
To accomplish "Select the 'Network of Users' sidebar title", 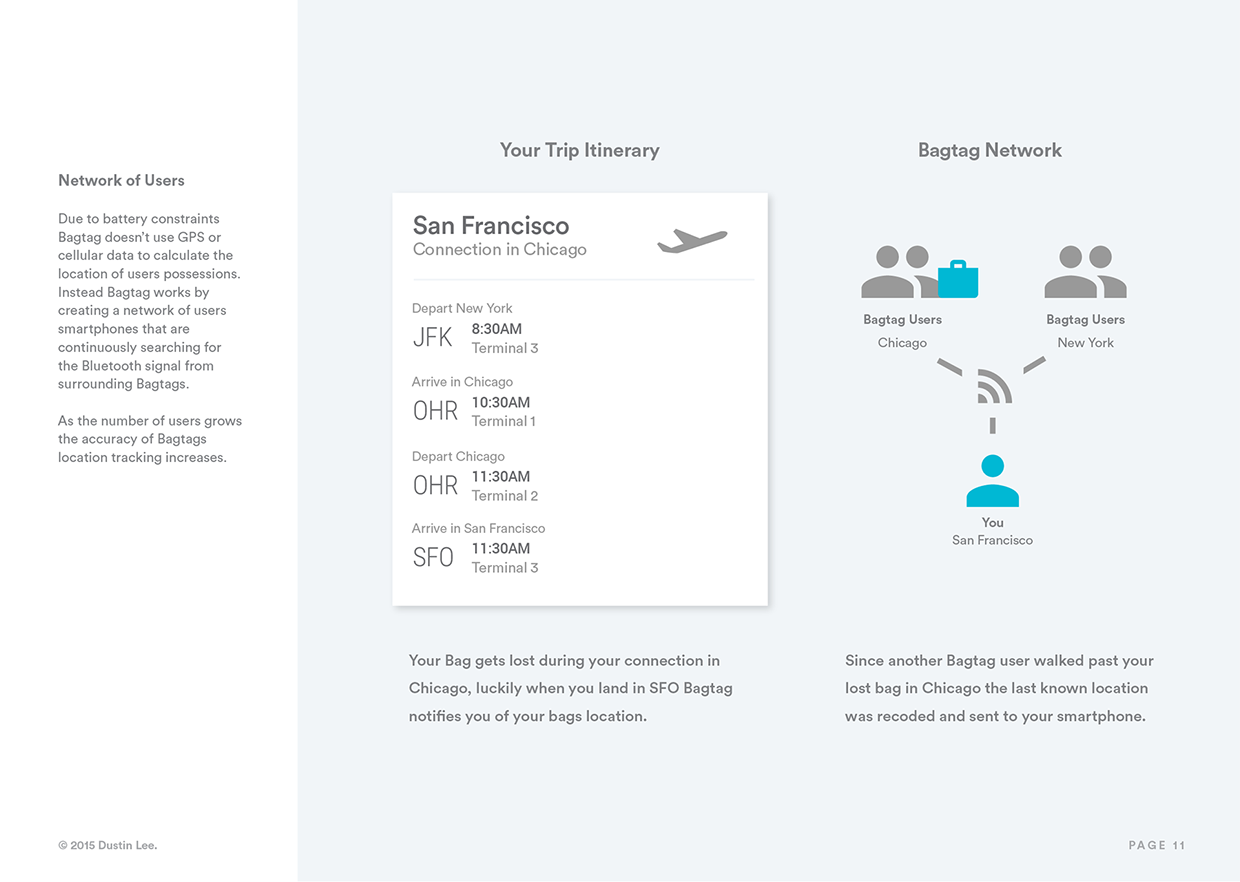I will click(121, 181).
